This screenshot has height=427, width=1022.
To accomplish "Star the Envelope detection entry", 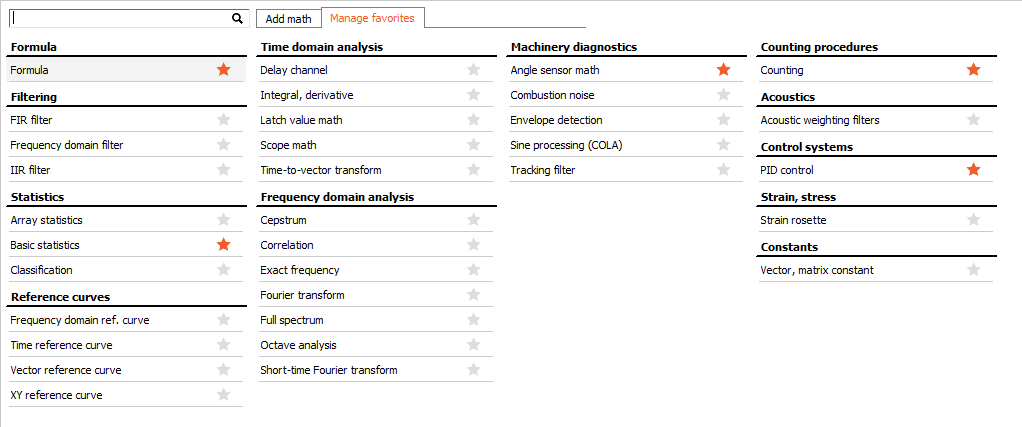I will [x=723, y=120].
